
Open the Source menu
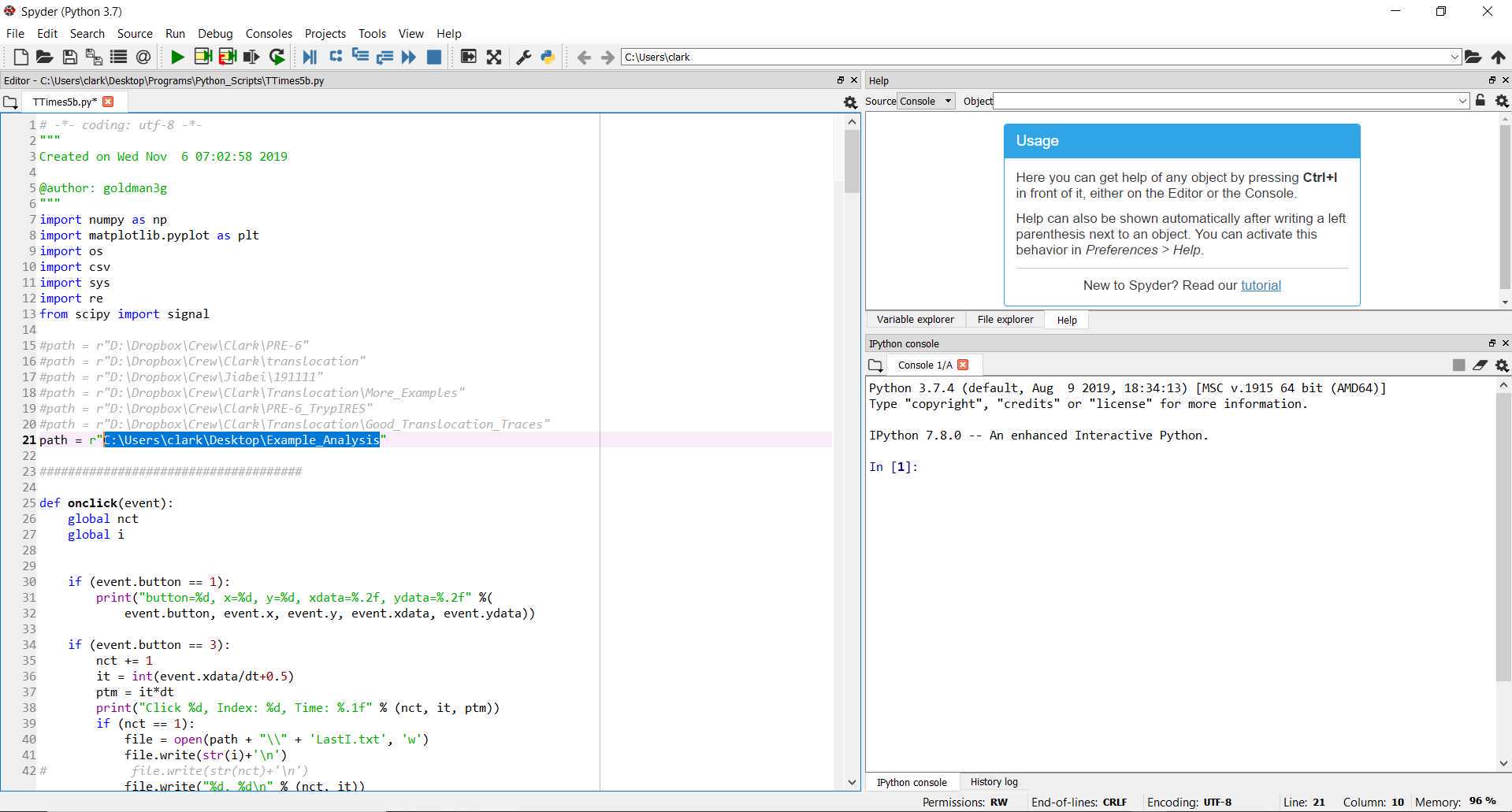(135, 33)
